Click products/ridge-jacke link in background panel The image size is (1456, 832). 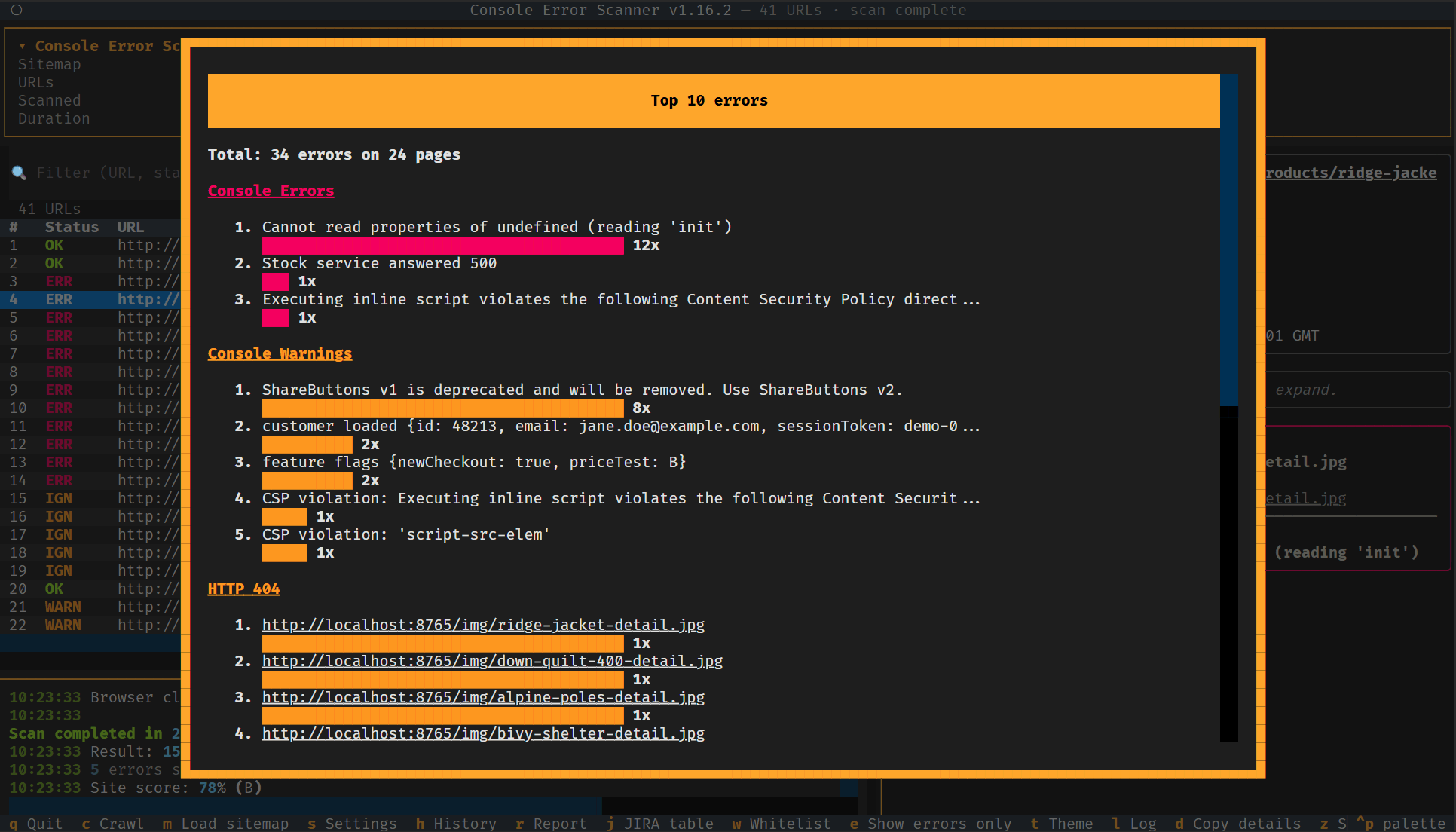1351,173
